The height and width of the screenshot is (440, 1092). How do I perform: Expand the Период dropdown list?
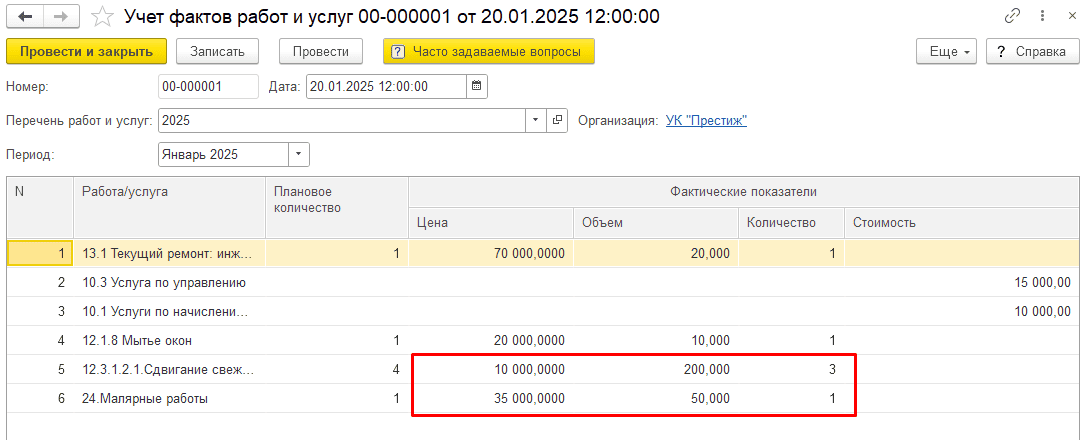point(298,155)
